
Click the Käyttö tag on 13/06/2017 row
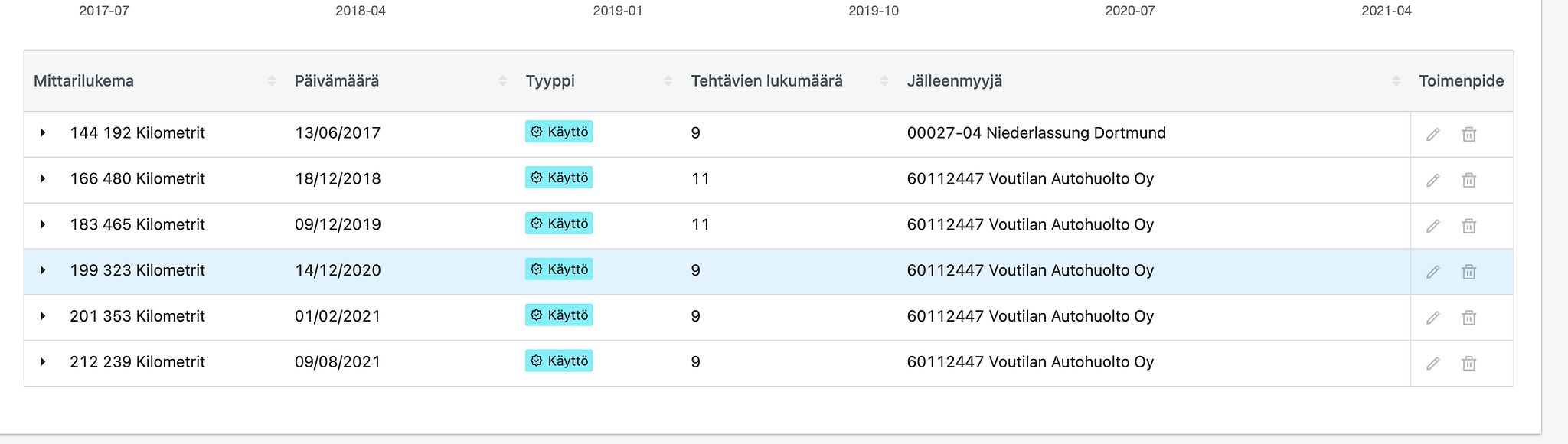pyautogui.click(x=559, y=132)
